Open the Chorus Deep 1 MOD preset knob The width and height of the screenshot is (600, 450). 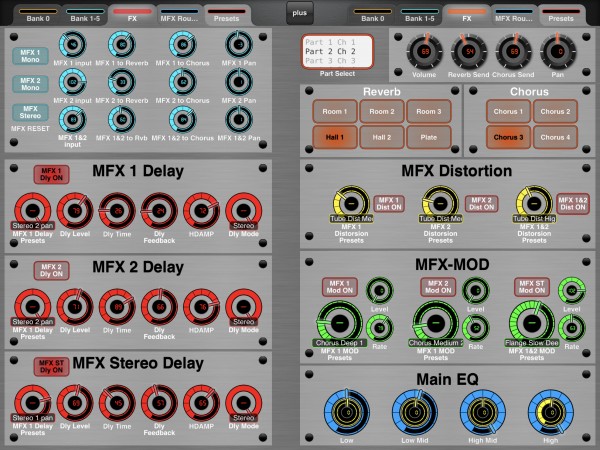pyautogui.click(x=339, y=324)
